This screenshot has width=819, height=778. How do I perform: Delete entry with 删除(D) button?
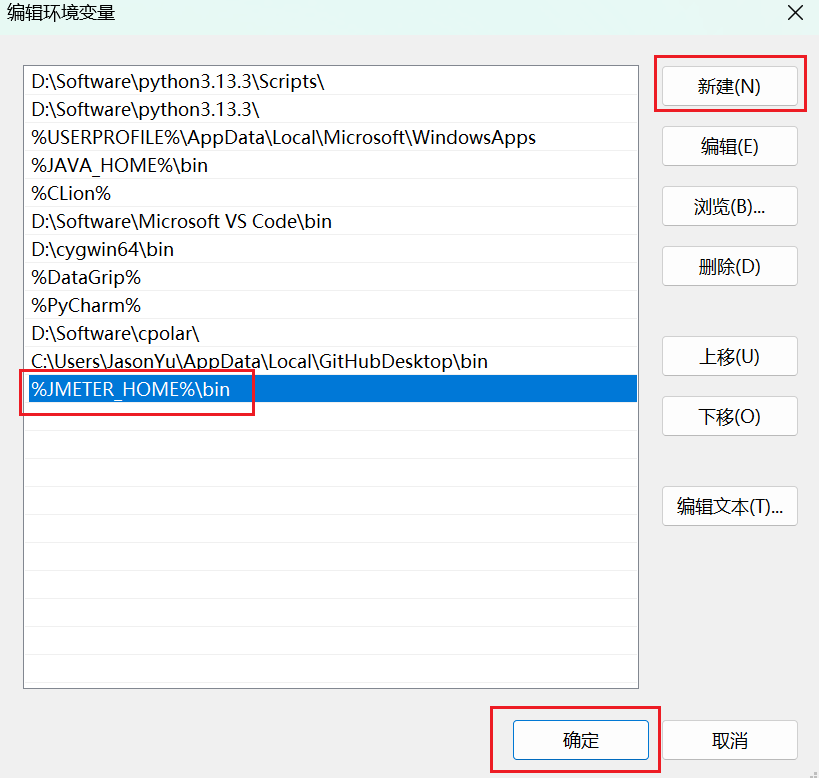click(729, 266)
